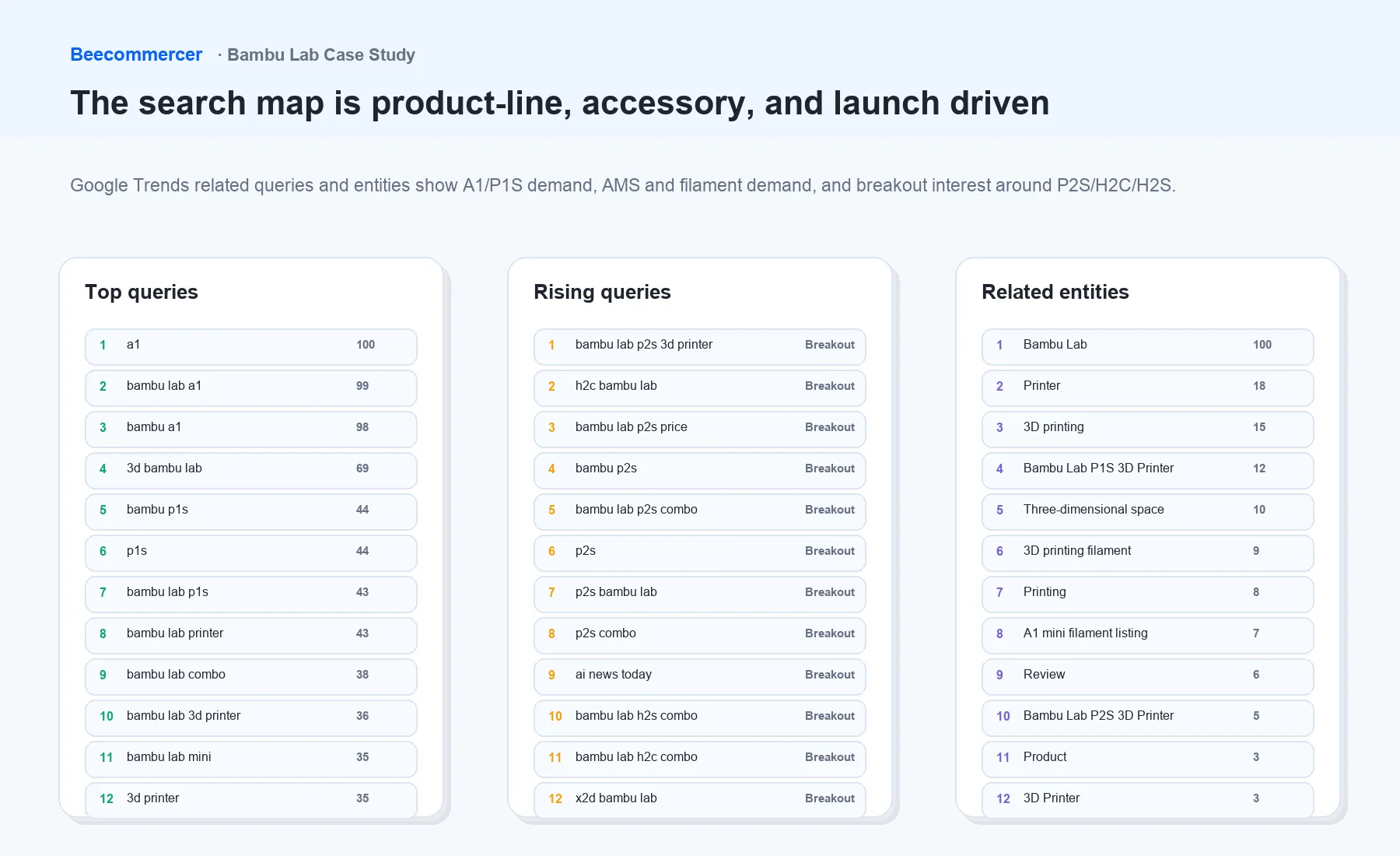Click the "bambu lab 3d printer" row in Top queries
1400x856 pixels.
(251, 717)
